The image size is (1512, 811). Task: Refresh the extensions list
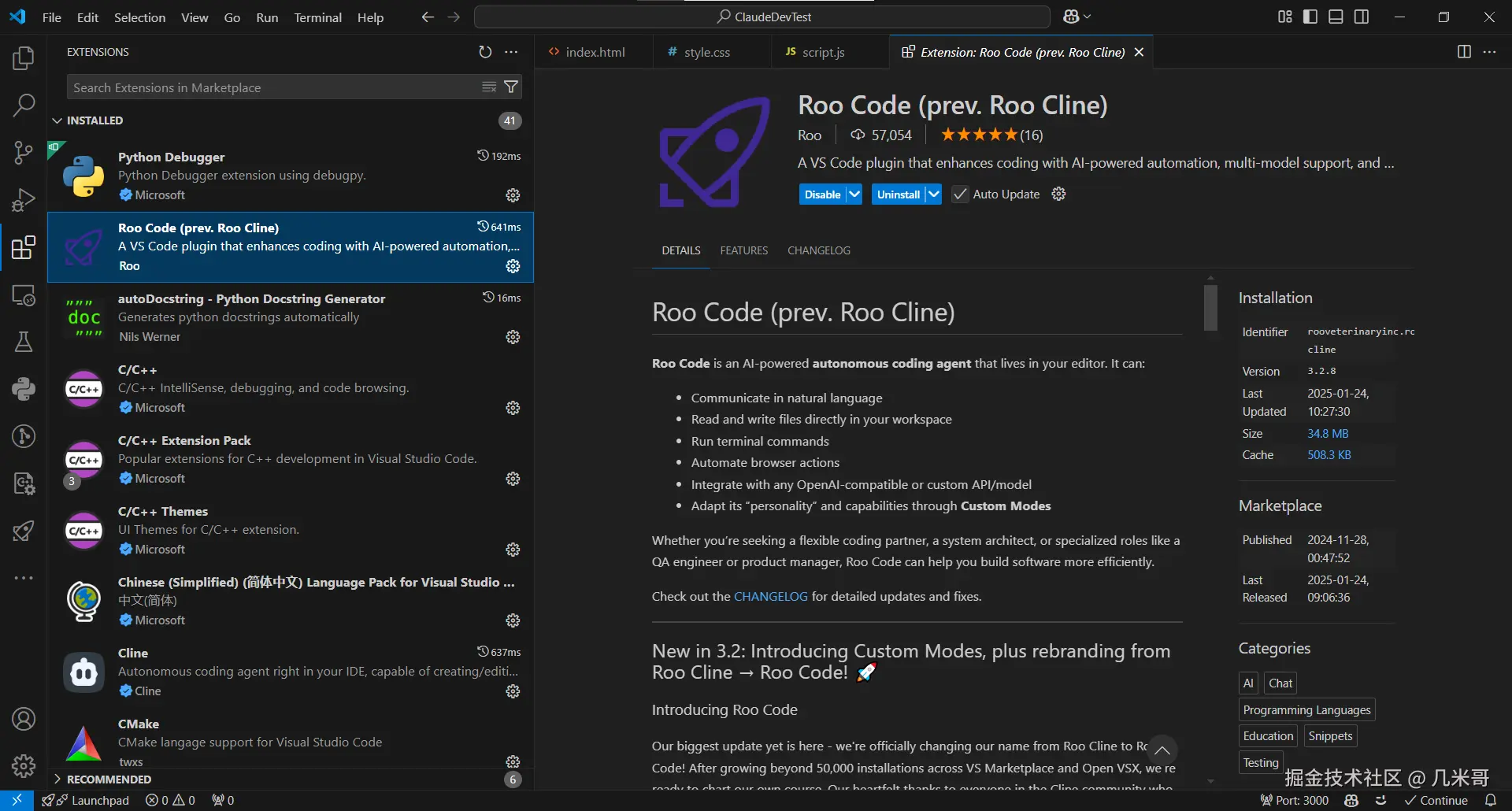point(485,52)
